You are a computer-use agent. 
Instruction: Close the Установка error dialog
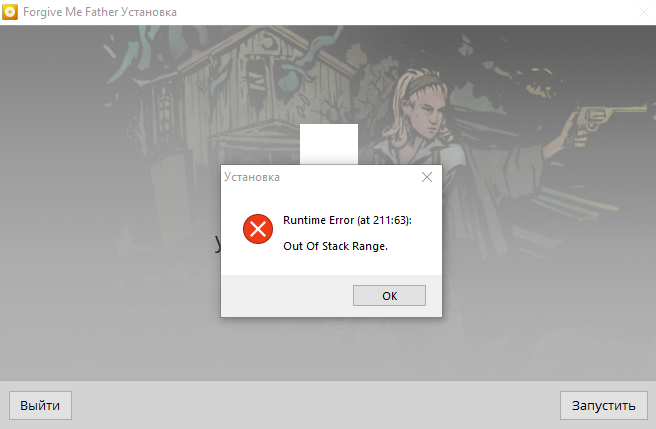(x=427, y=177)
